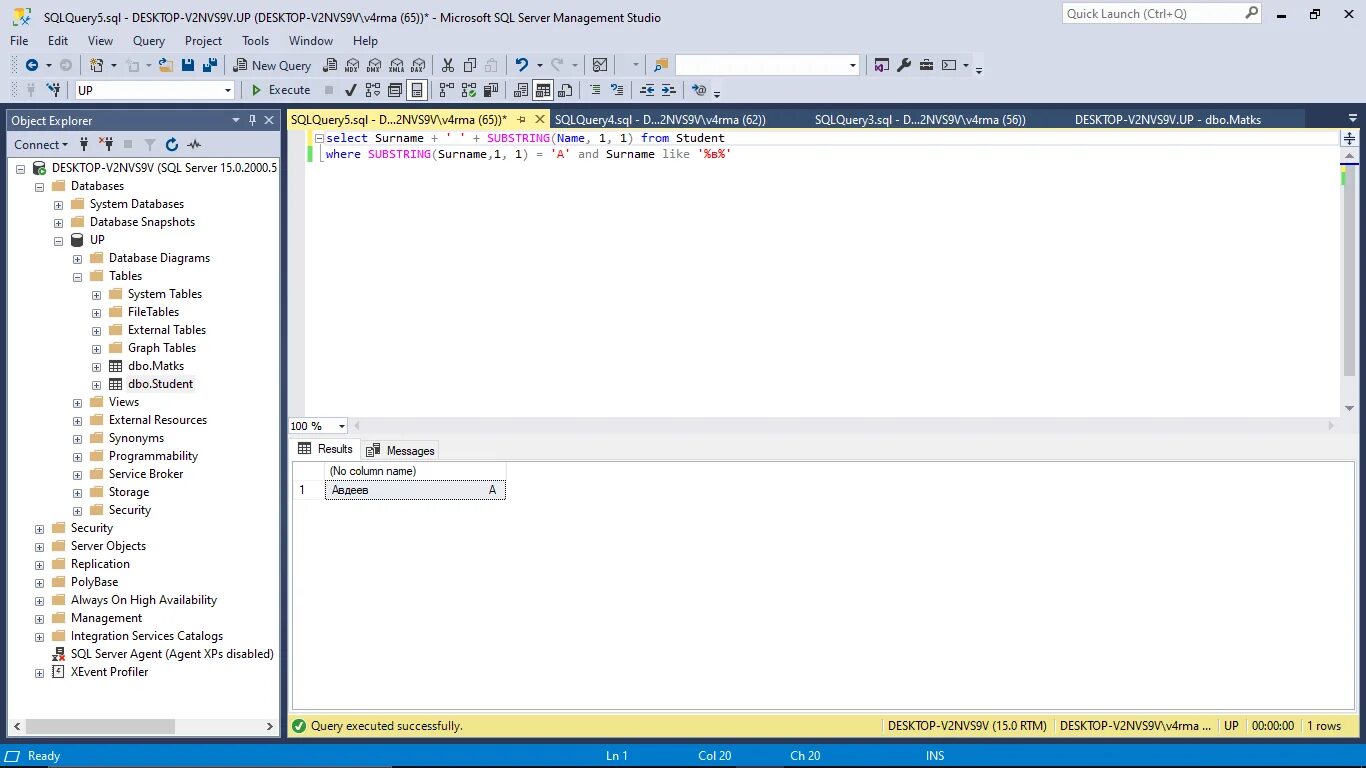The height and width of the screenshot is (768, 1366).
Task: Toggle auto-hide pin of Object Explorer
Action: (x=253, y=120)
